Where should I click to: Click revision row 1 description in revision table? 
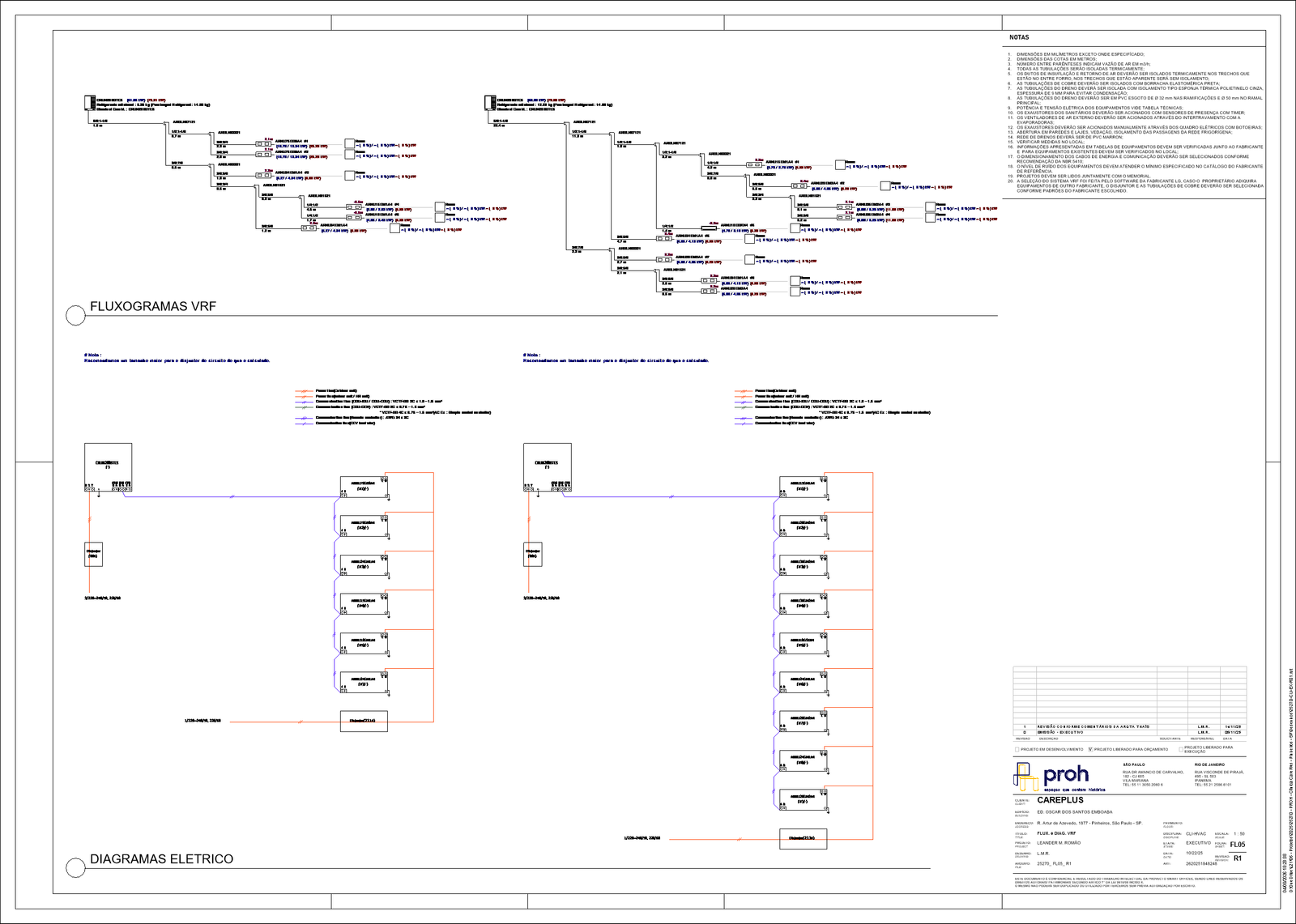pyautogui.click(x=1093, y=726)
